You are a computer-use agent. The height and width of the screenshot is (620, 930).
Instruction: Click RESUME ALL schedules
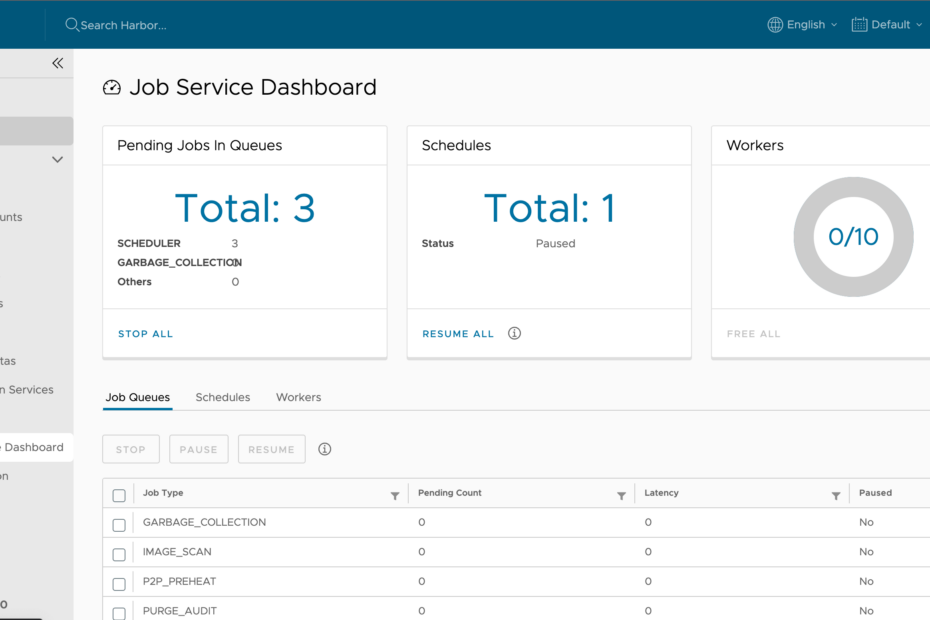pos(458,334)
